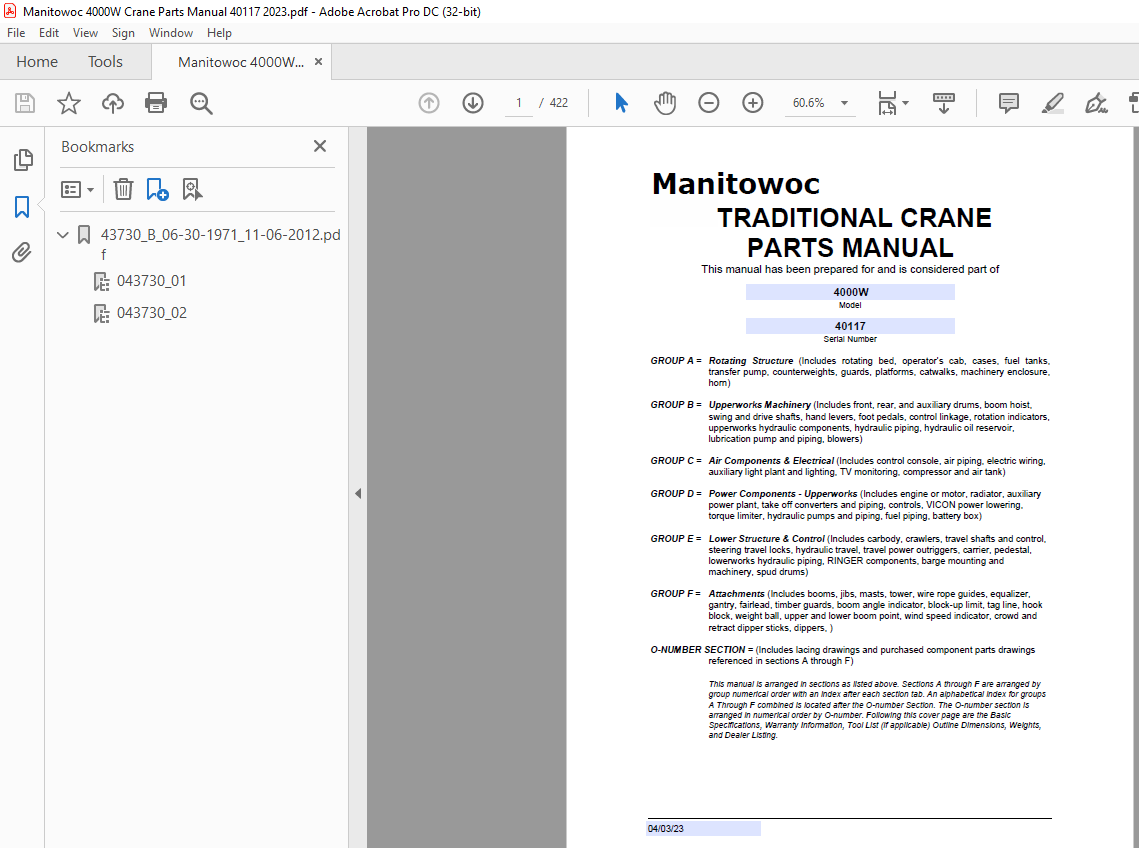This screenshot has width=1139, height=848.
Task: Zoom in with plus icon
Action: [753, 103]
